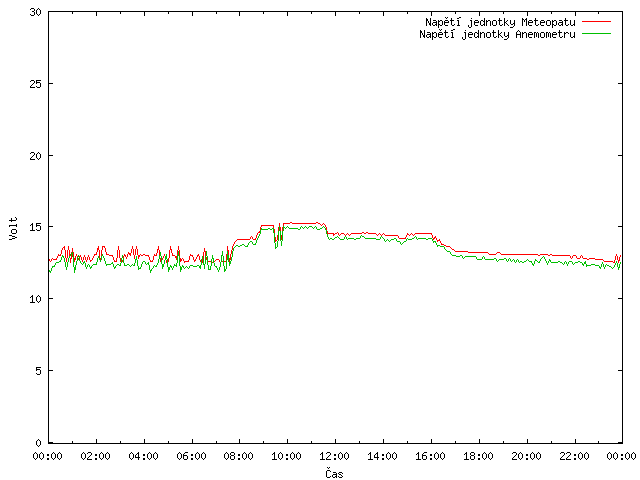Click the x-axis label 12:00
640x480 pixels.
tap(334, 456)
